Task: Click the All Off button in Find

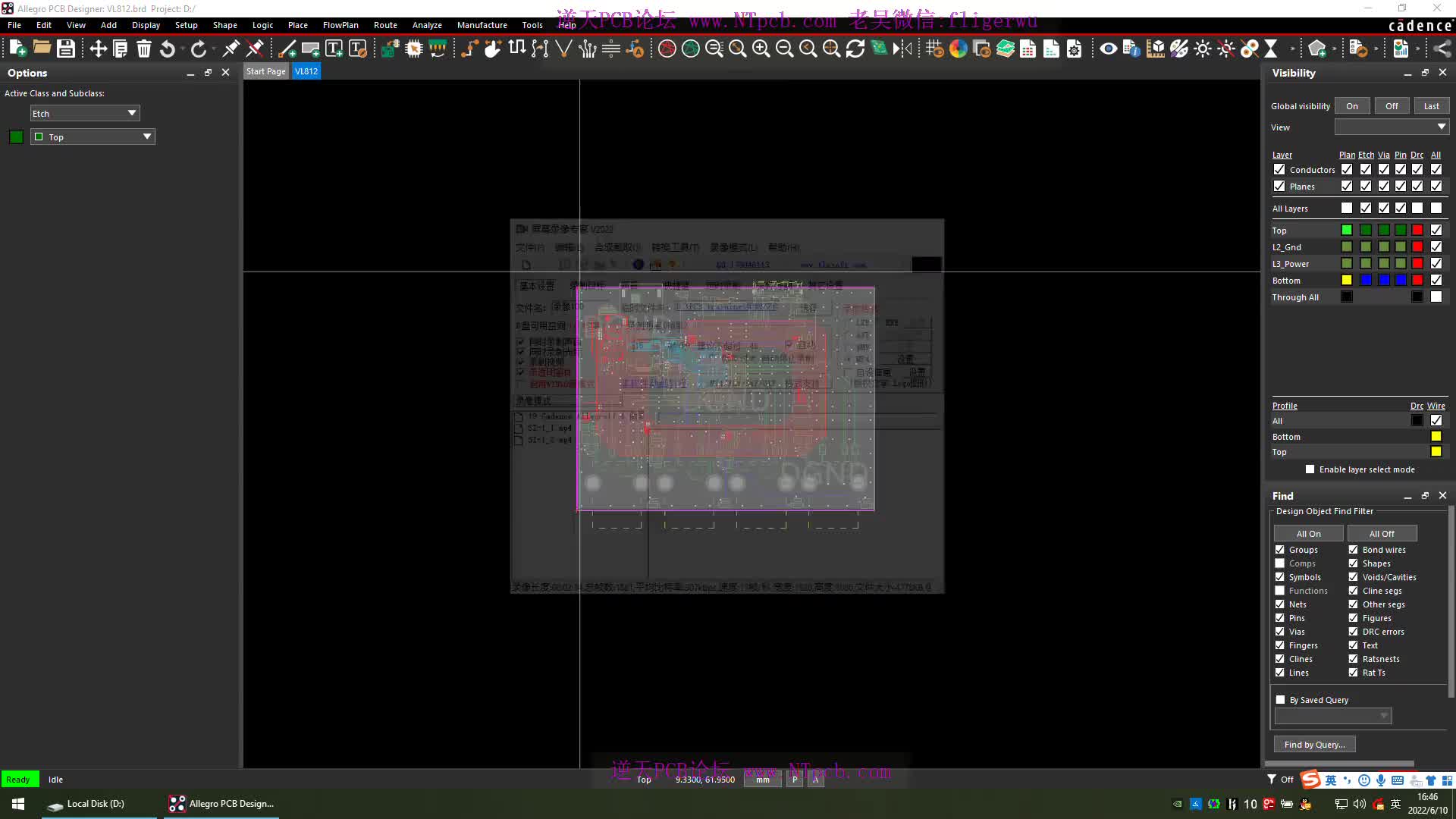Action: (1382, 534)
